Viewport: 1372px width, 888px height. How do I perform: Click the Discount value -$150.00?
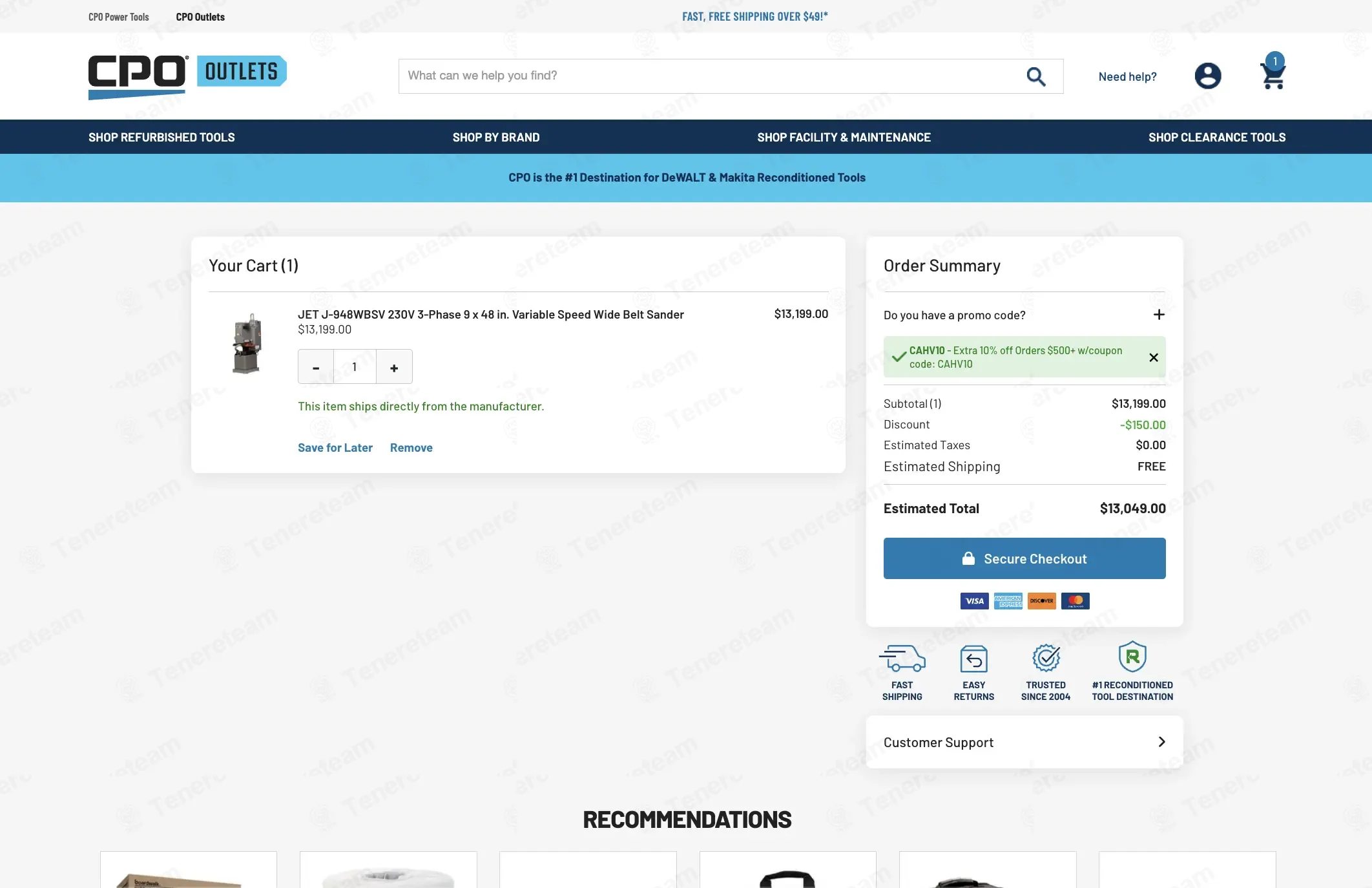[1143, 425]
